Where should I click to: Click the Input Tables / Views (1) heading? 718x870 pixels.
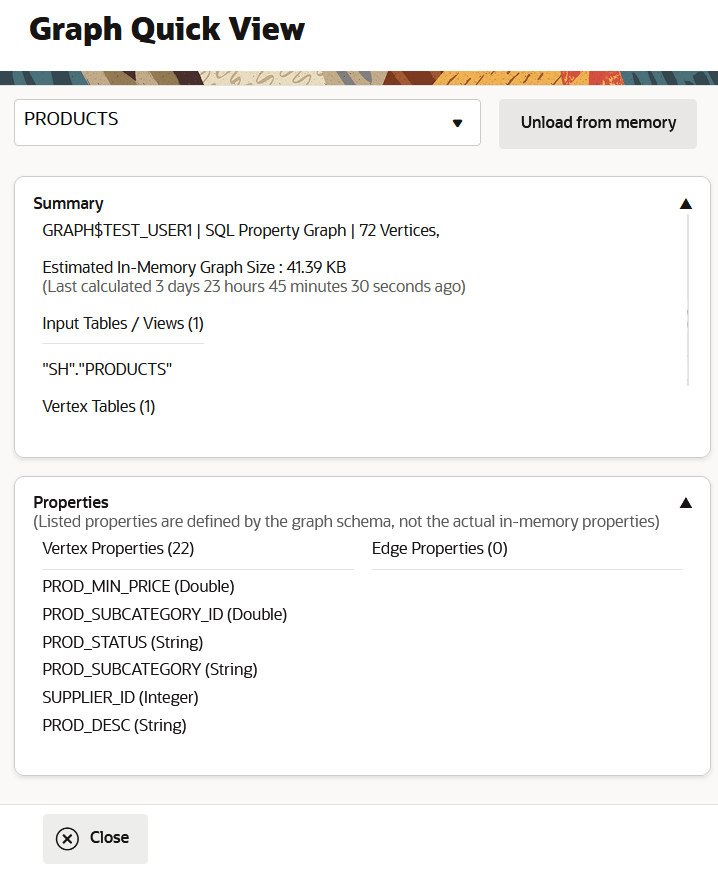point(122,323)
